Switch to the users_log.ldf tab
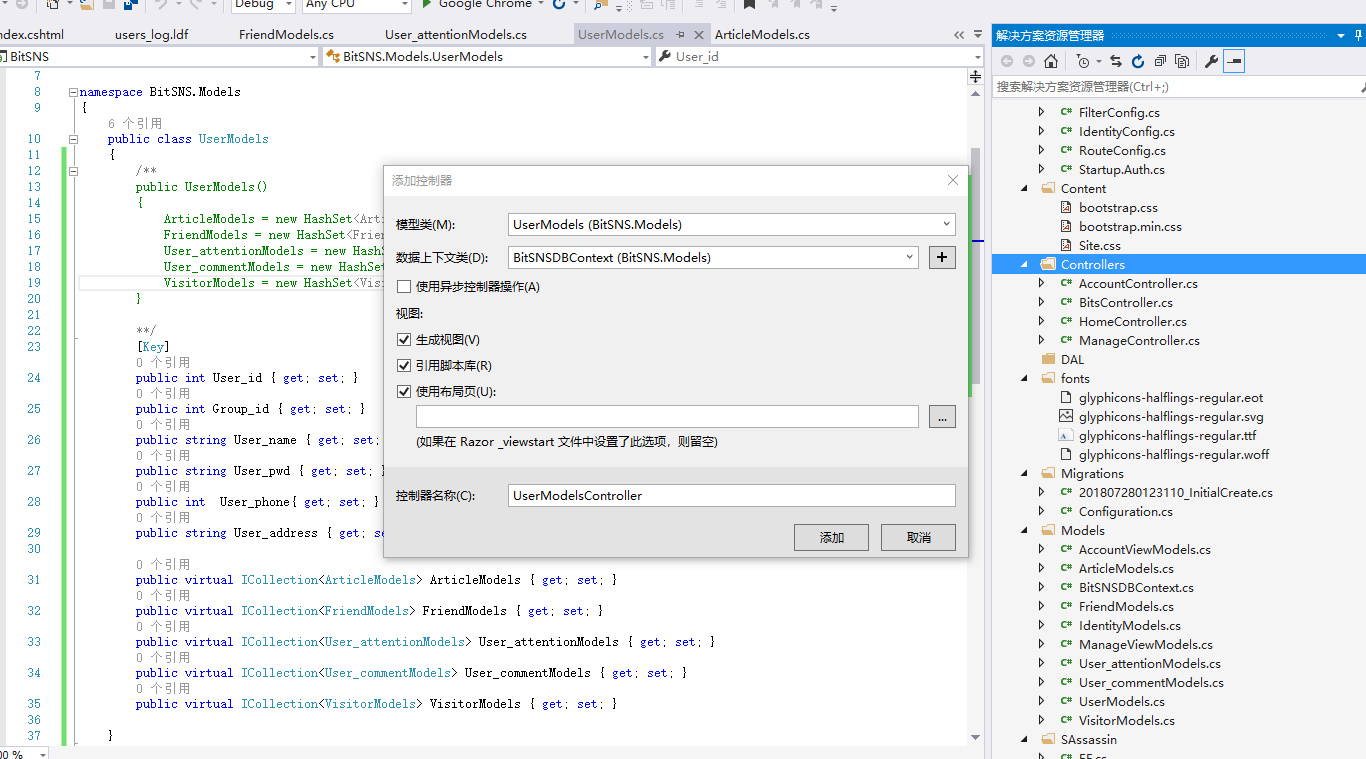 [x=151, y=34]
